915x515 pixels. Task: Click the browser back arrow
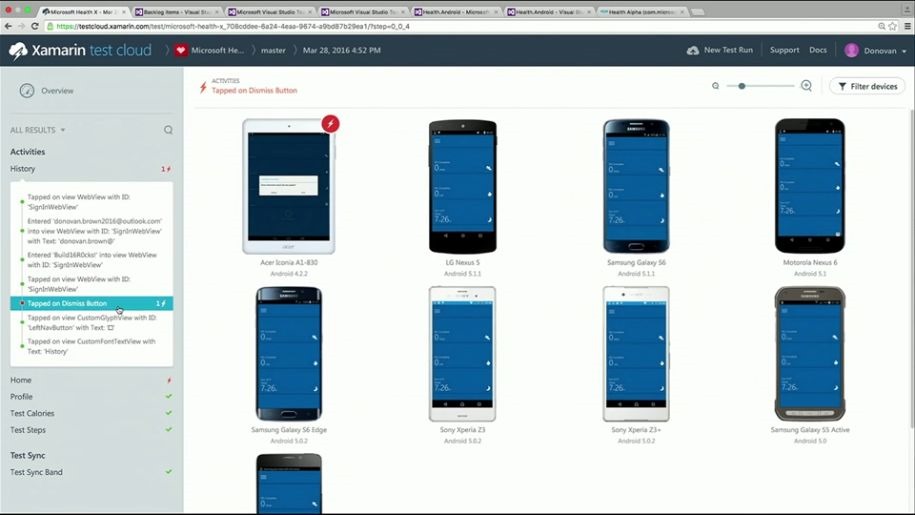tap(8, 26)
